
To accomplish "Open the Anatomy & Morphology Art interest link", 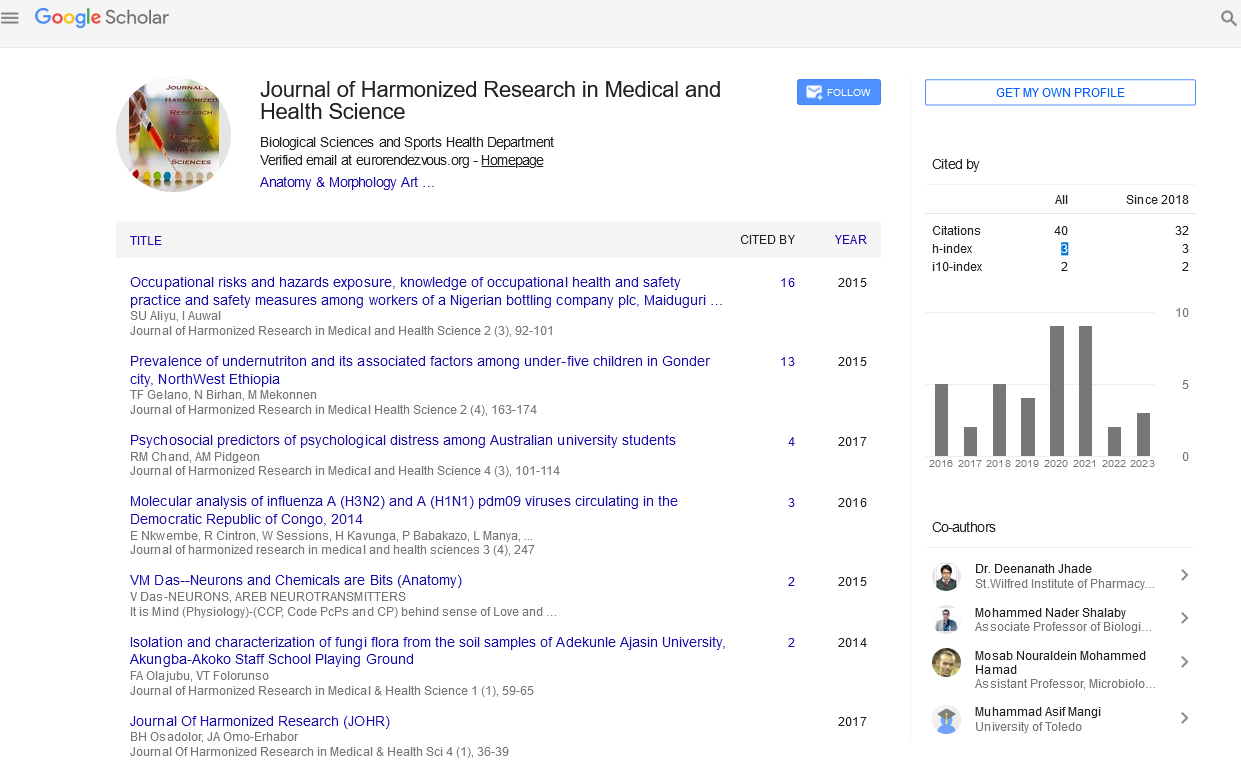I will 346,182.
